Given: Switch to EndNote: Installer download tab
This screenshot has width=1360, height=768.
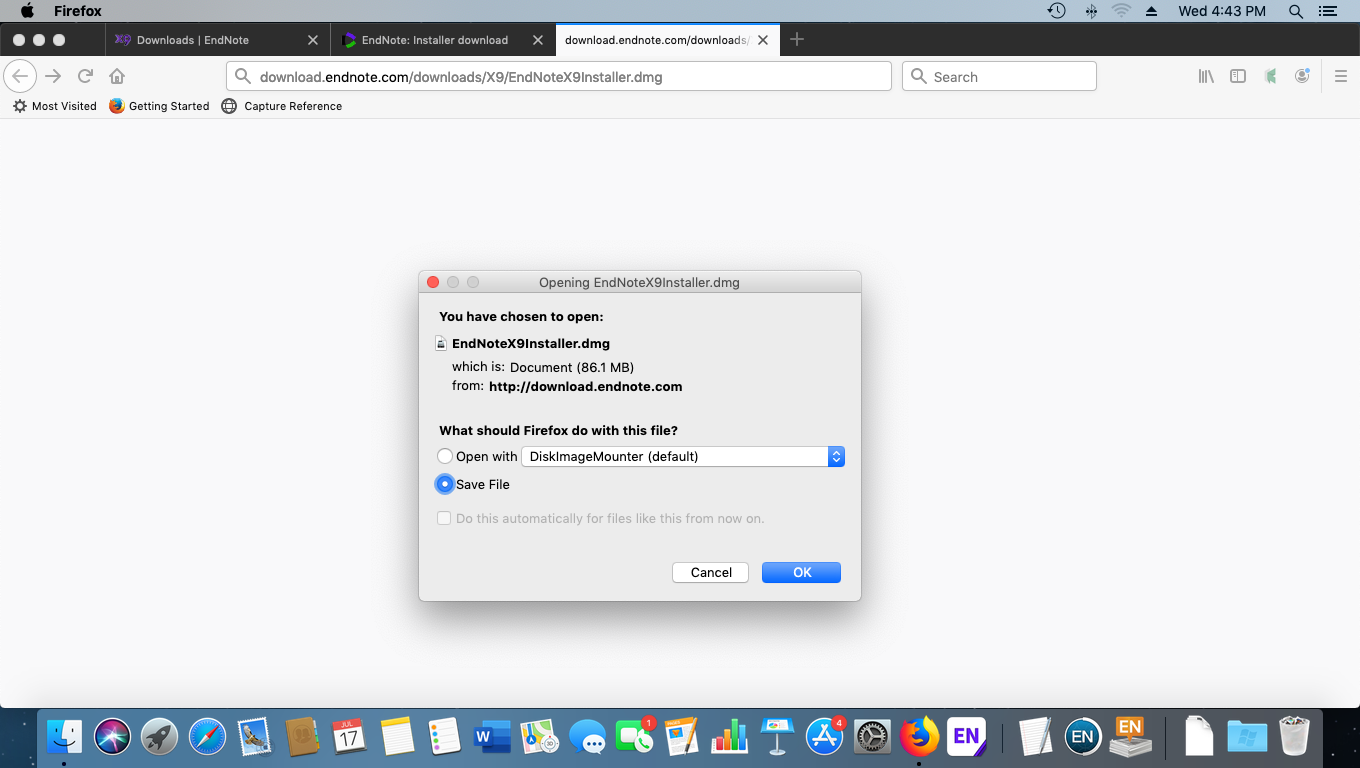Looking at the screenshot, I should 434,40.
